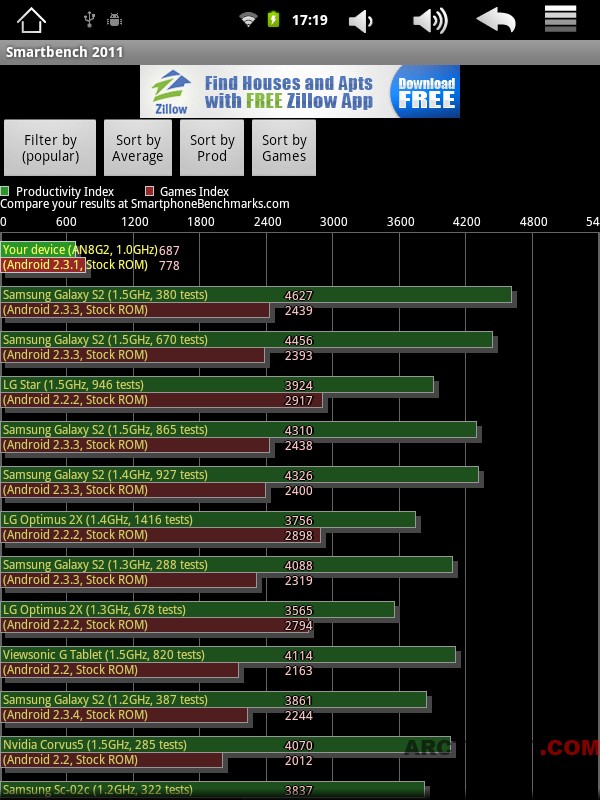
Task: Select Samsung Galaxy S2 670 tests row
Action: [x=247, y=347]
